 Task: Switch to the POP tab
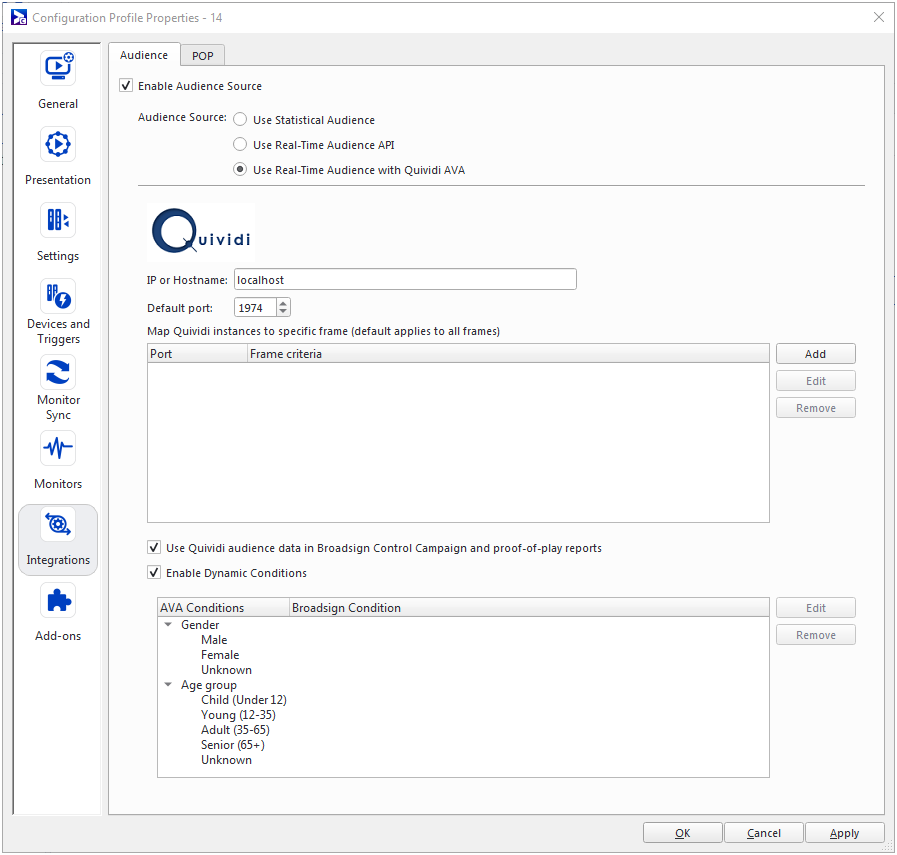[x=203, y=56]
